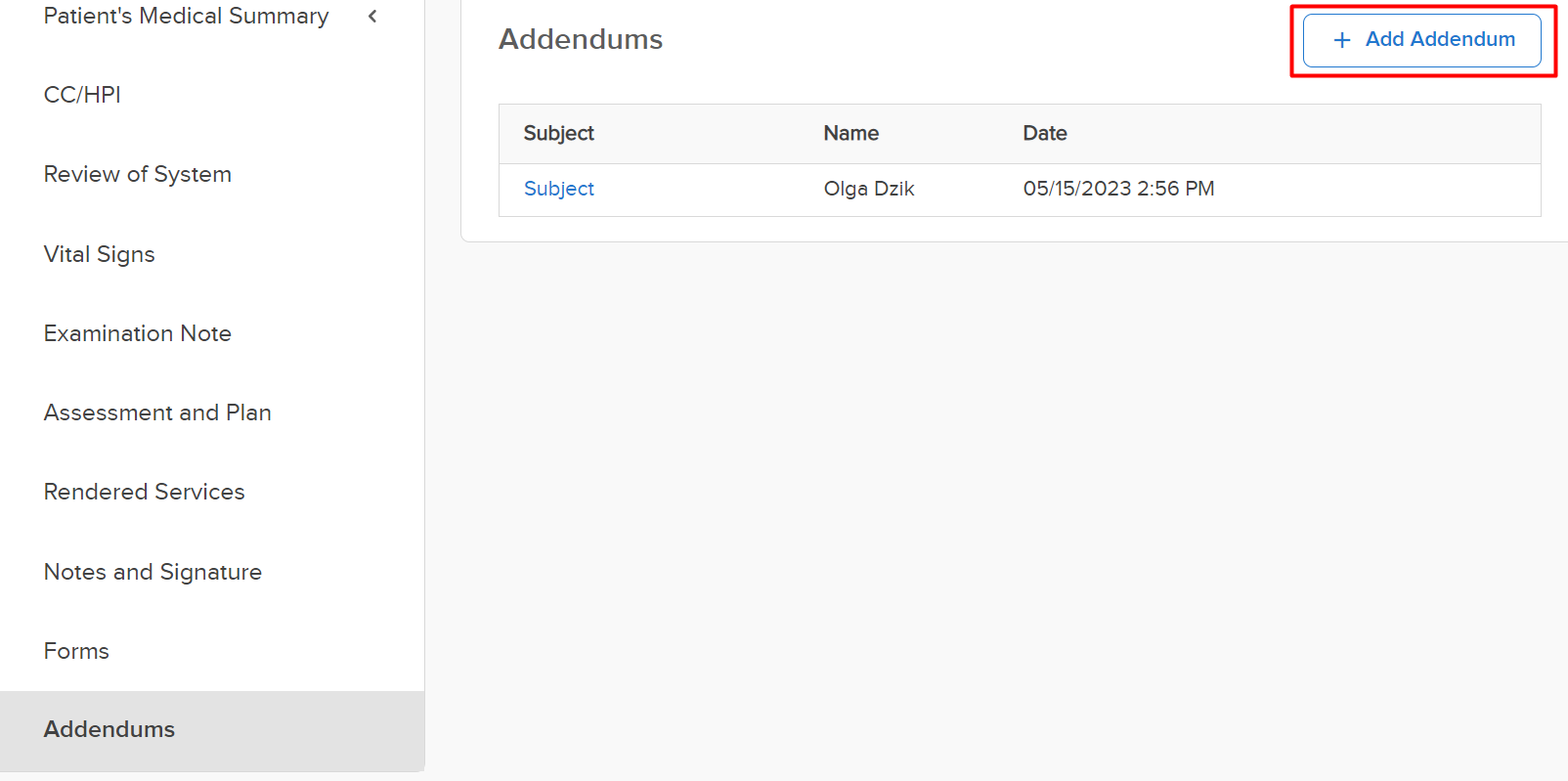Click the Add Addendum button
Screen dimensions: 1568x781
[1422, 40]
